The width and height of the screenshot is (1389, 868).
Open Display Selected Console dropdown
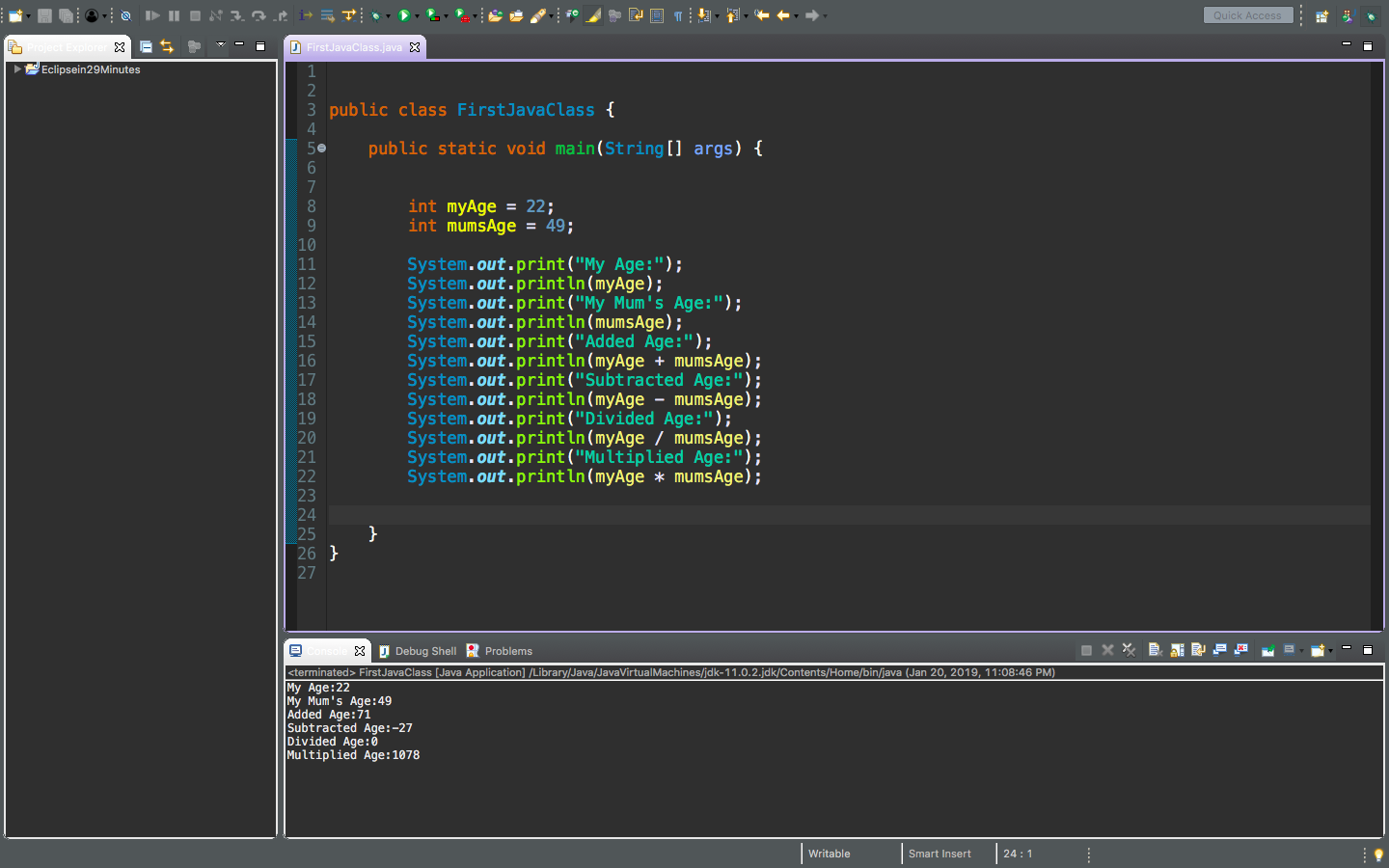point(1301,650)
